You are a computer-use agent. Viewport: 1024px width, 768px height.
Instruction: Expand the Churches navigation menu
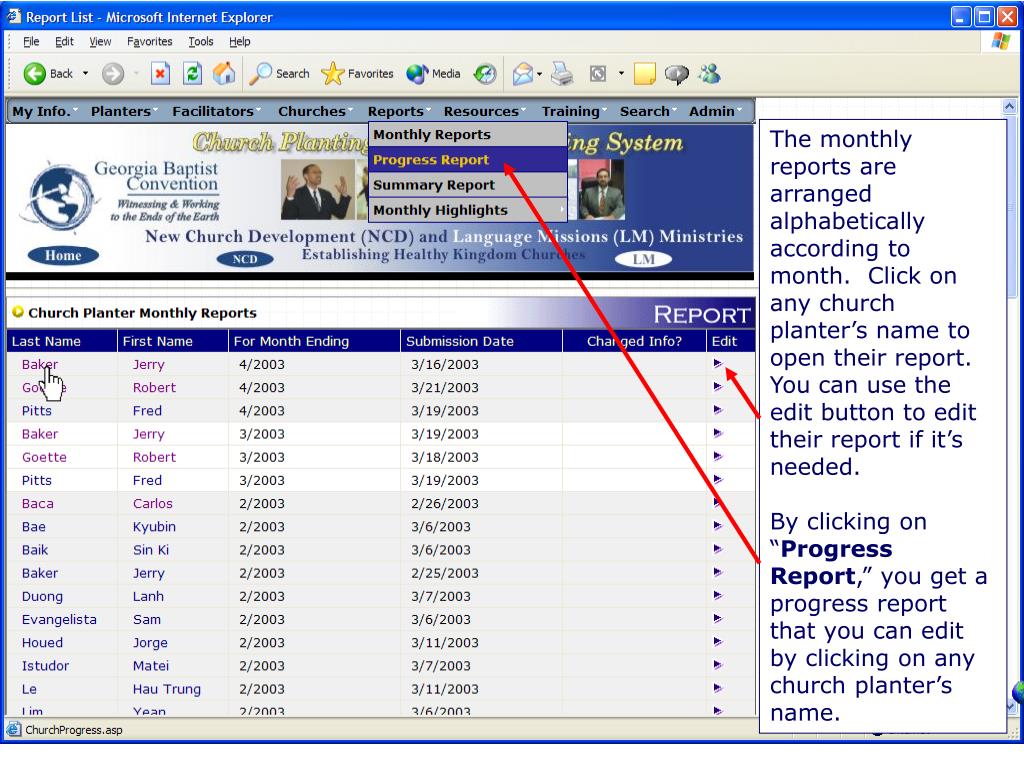[315, 112]
